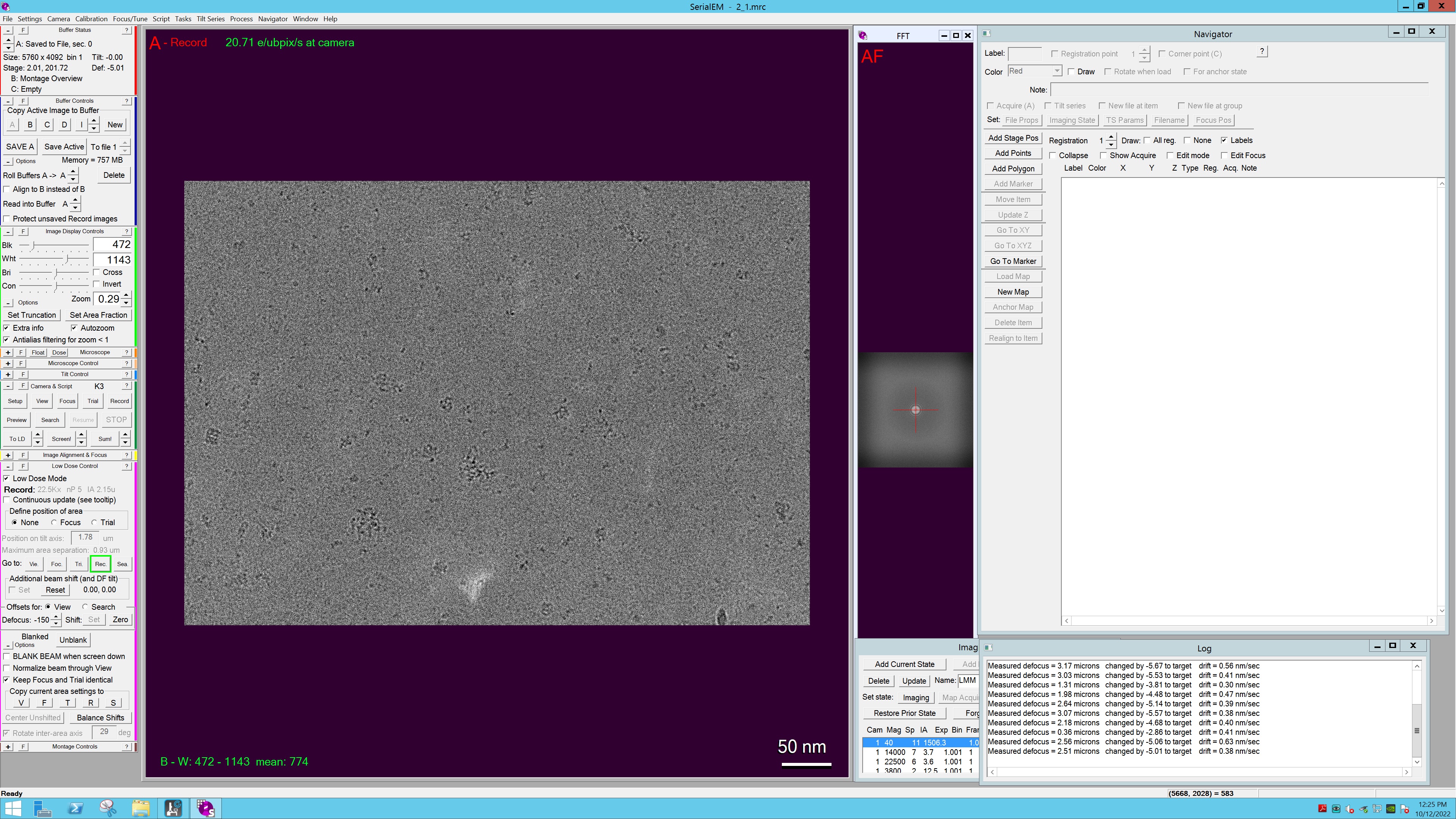Click the eye icon in system tray

click(x=1335, y=809)
